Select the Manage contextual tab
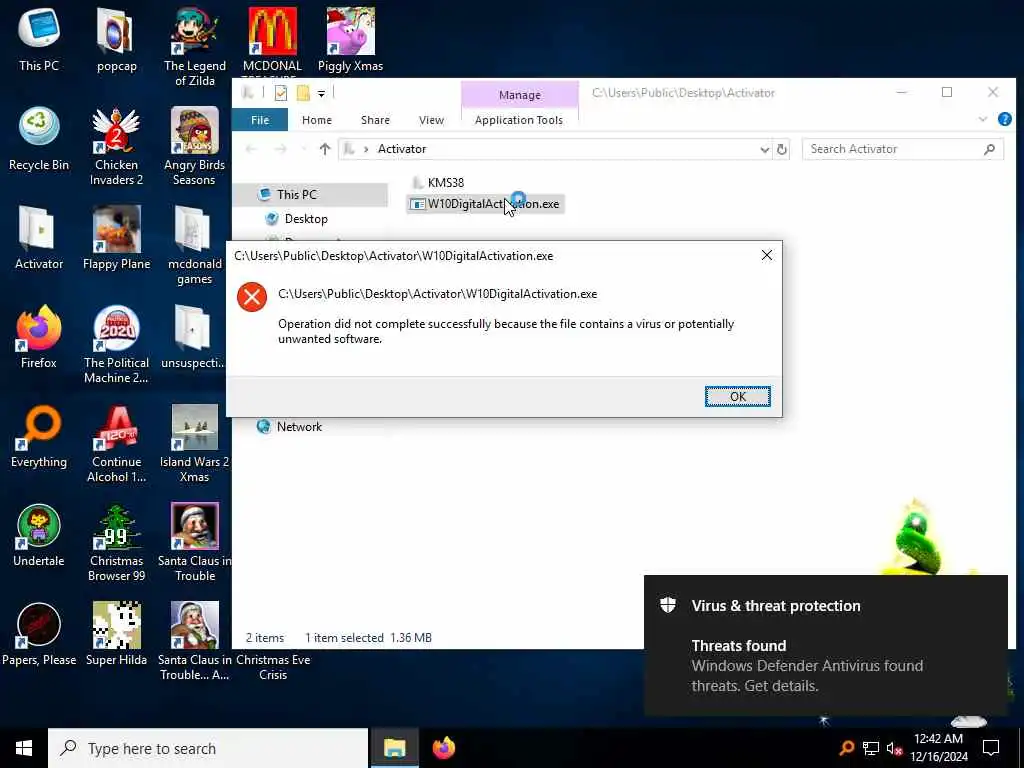 [520, 95]
